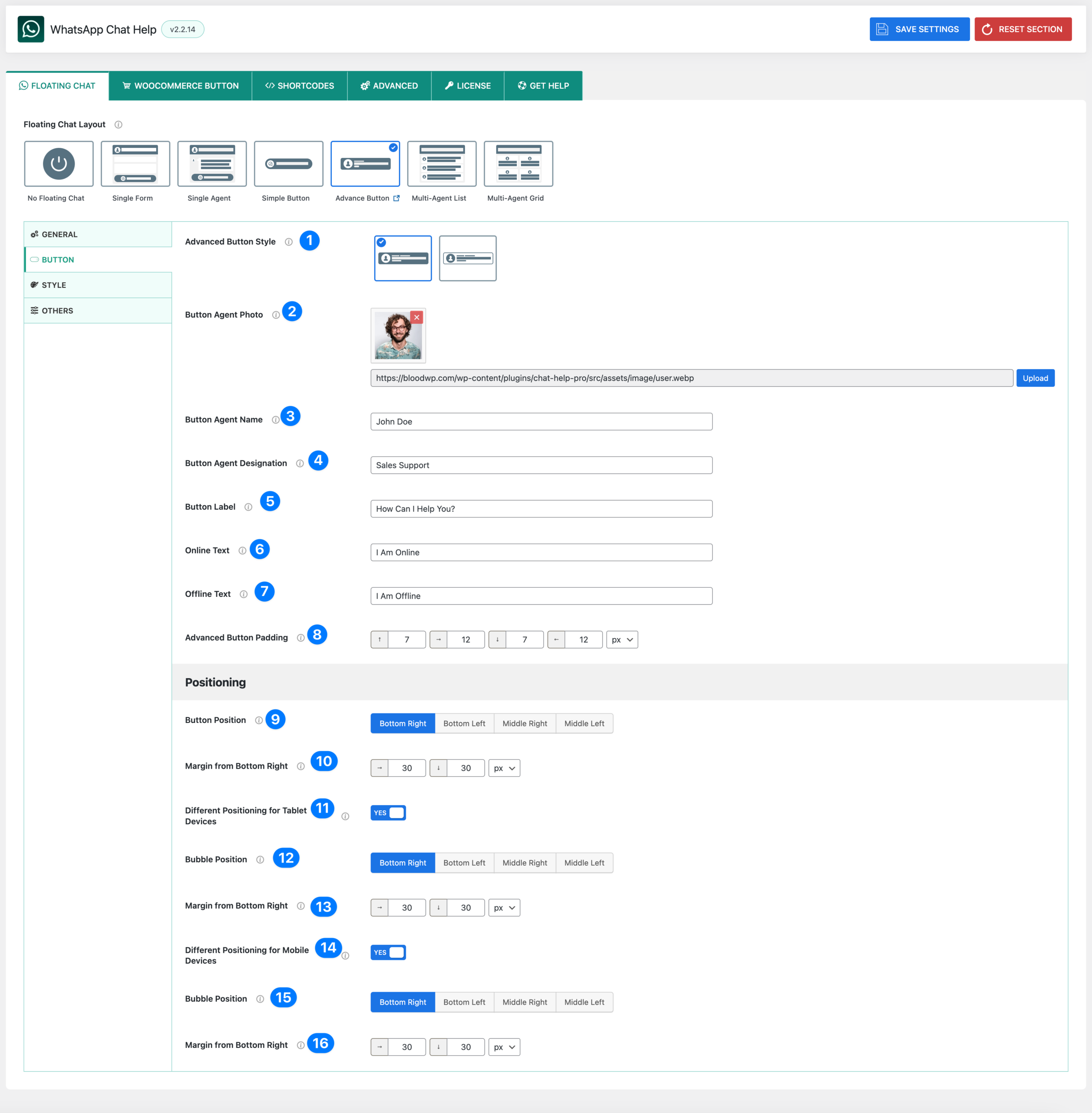Toggle Different Positioning for Tablet Devices

(388, 813)
